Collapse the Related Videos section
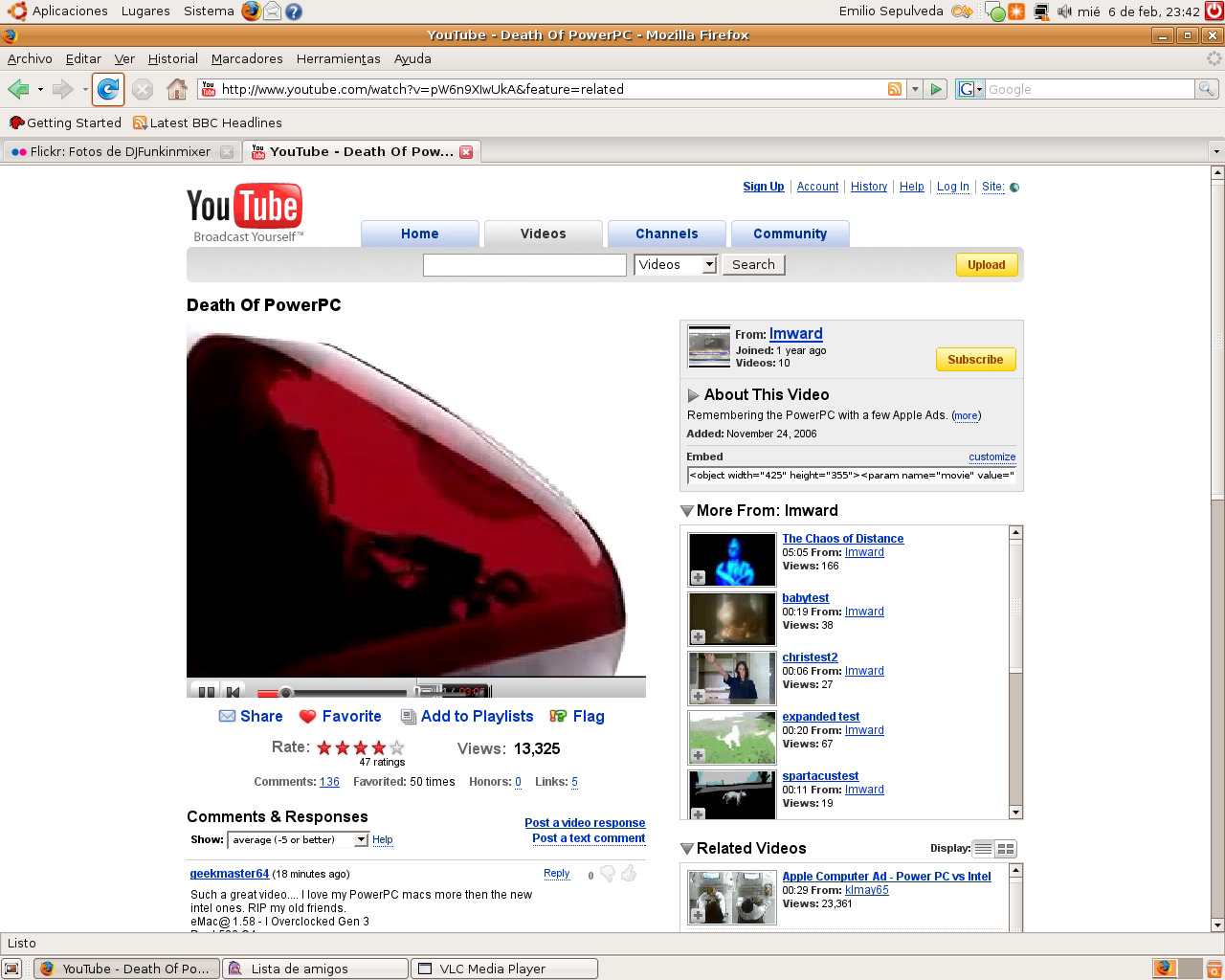Image resolution: width=1225 pixels, height=980 pixels. coord(687,849)
